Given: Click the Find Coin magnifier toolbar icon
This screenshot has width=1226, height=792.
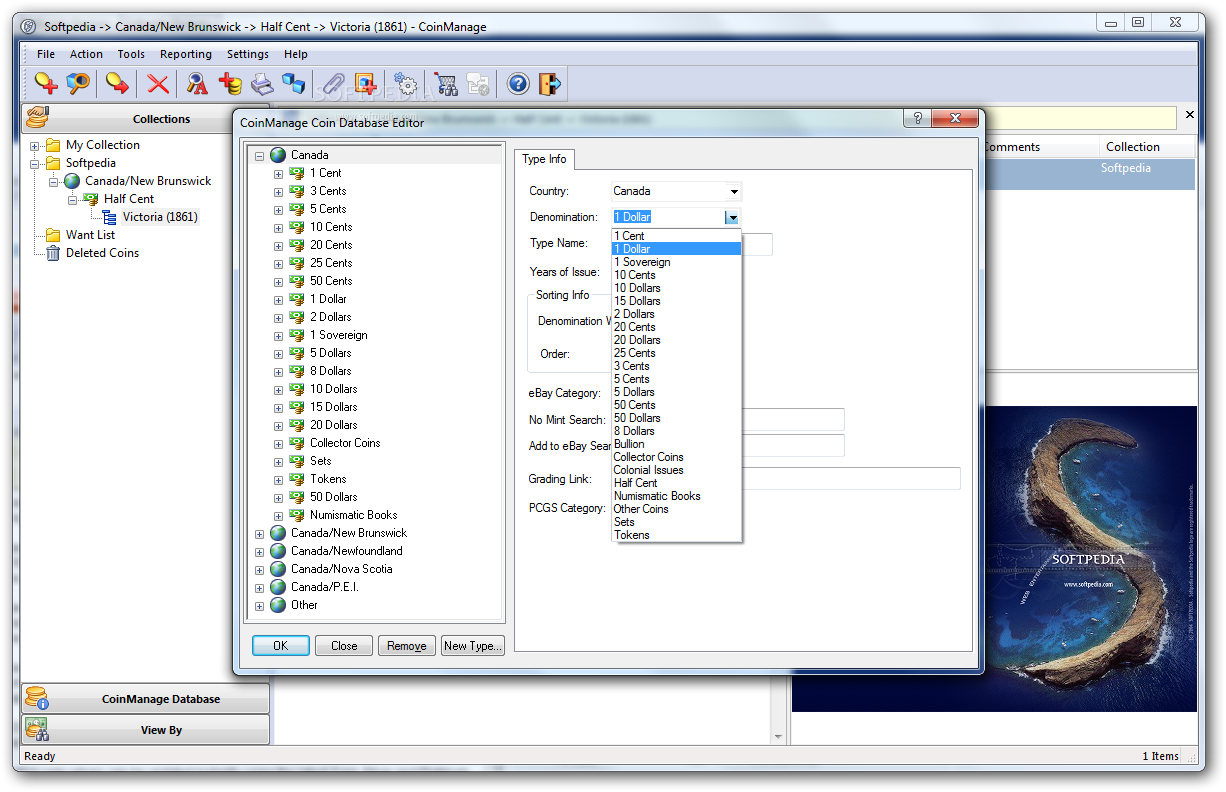Looking at the screenshot, I should pos(78,84).
